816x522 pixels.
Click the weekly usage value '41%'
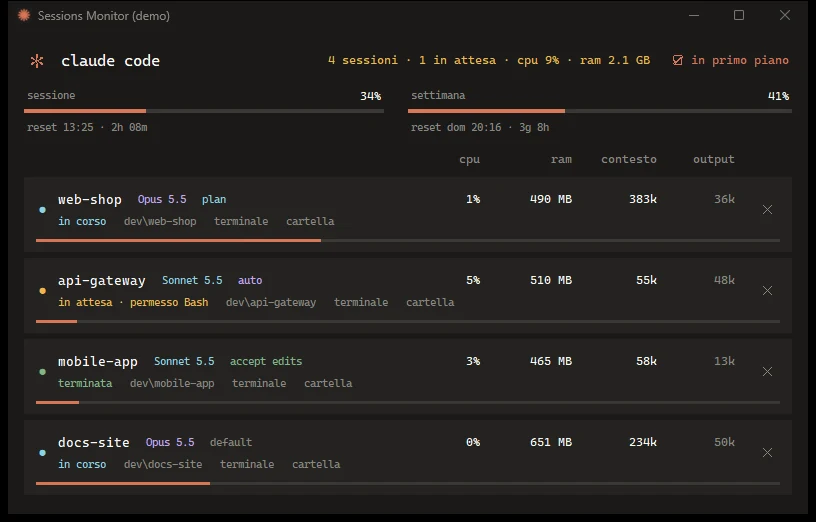tap(779, 96)
